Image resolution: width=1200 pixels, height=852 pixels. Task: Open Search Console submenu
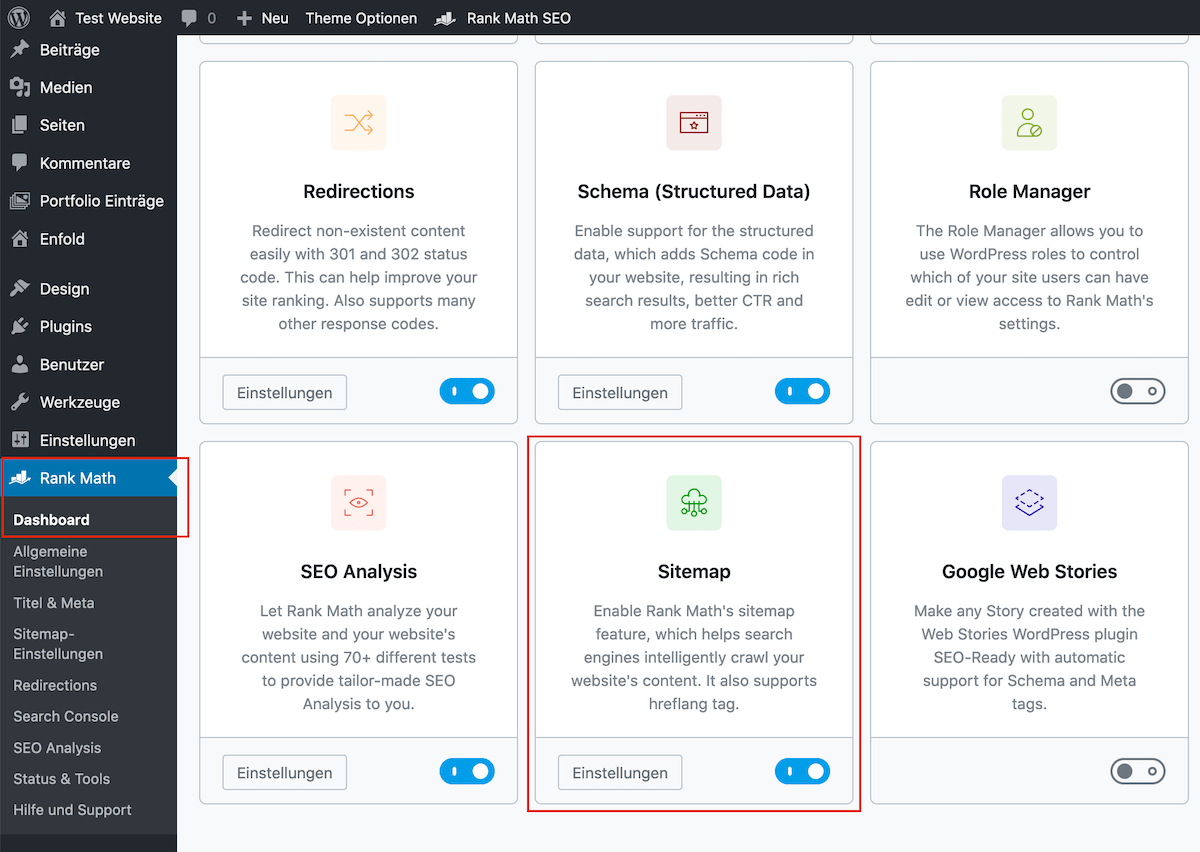click(x=66, y=716)
